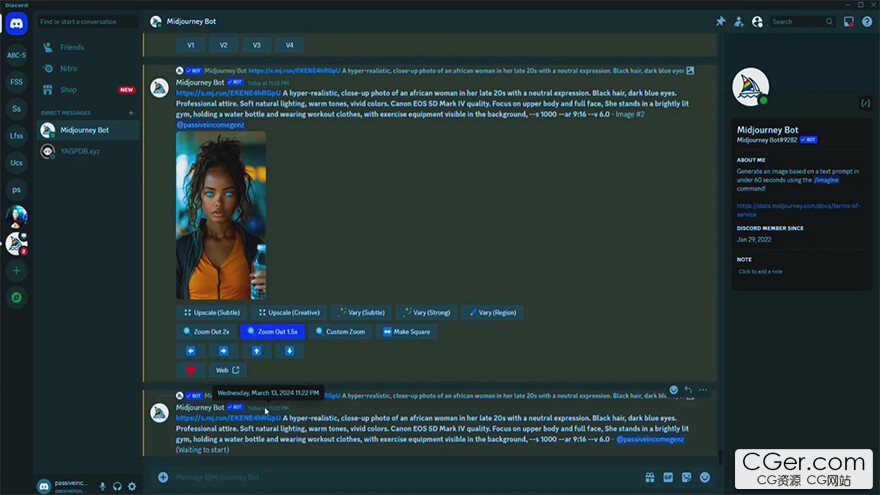The image size is (880, 495).
Task: Open the ps server
Action: (16, 190)
